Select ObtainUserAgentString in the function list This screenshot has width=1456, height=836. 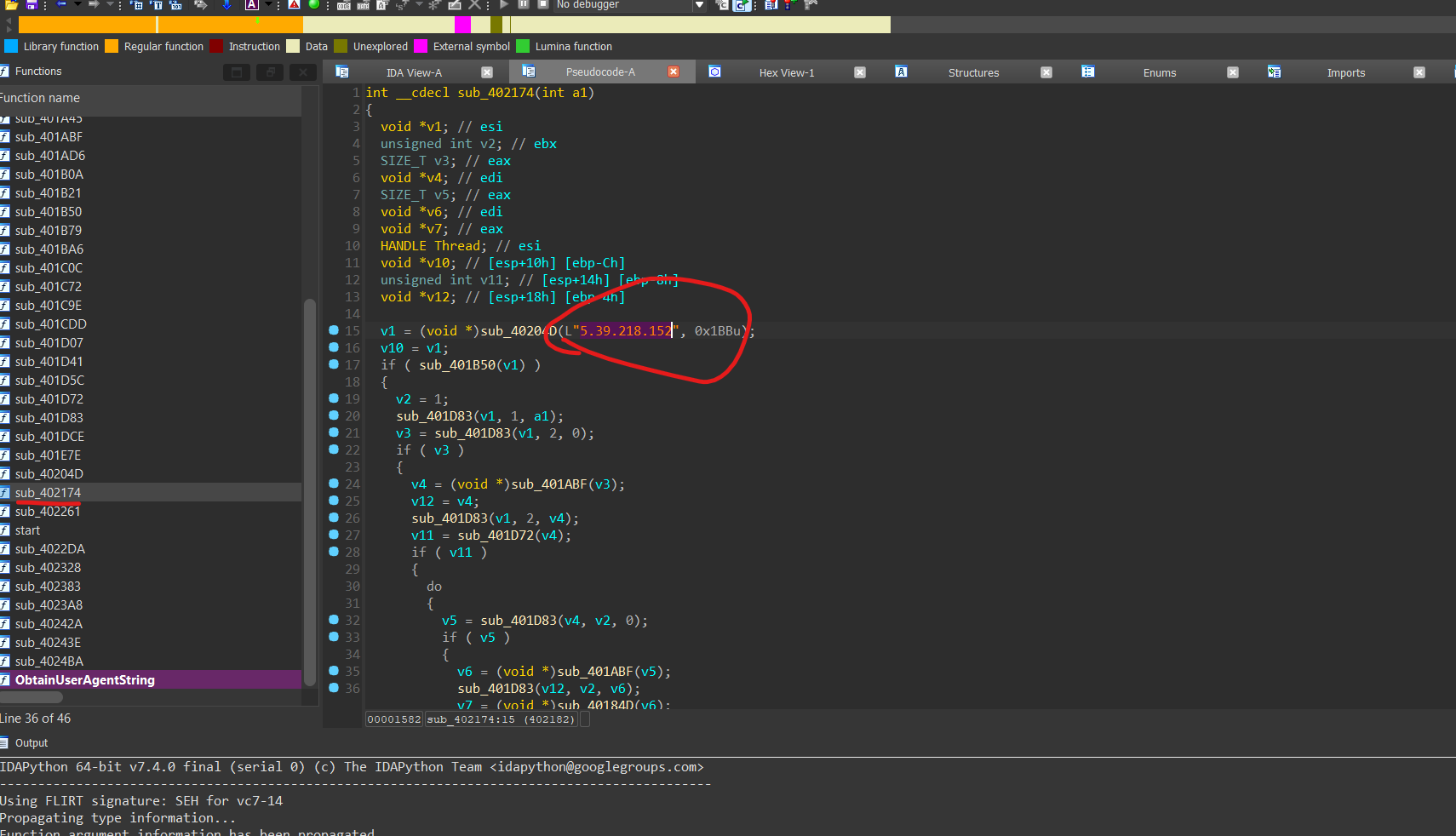85,680
